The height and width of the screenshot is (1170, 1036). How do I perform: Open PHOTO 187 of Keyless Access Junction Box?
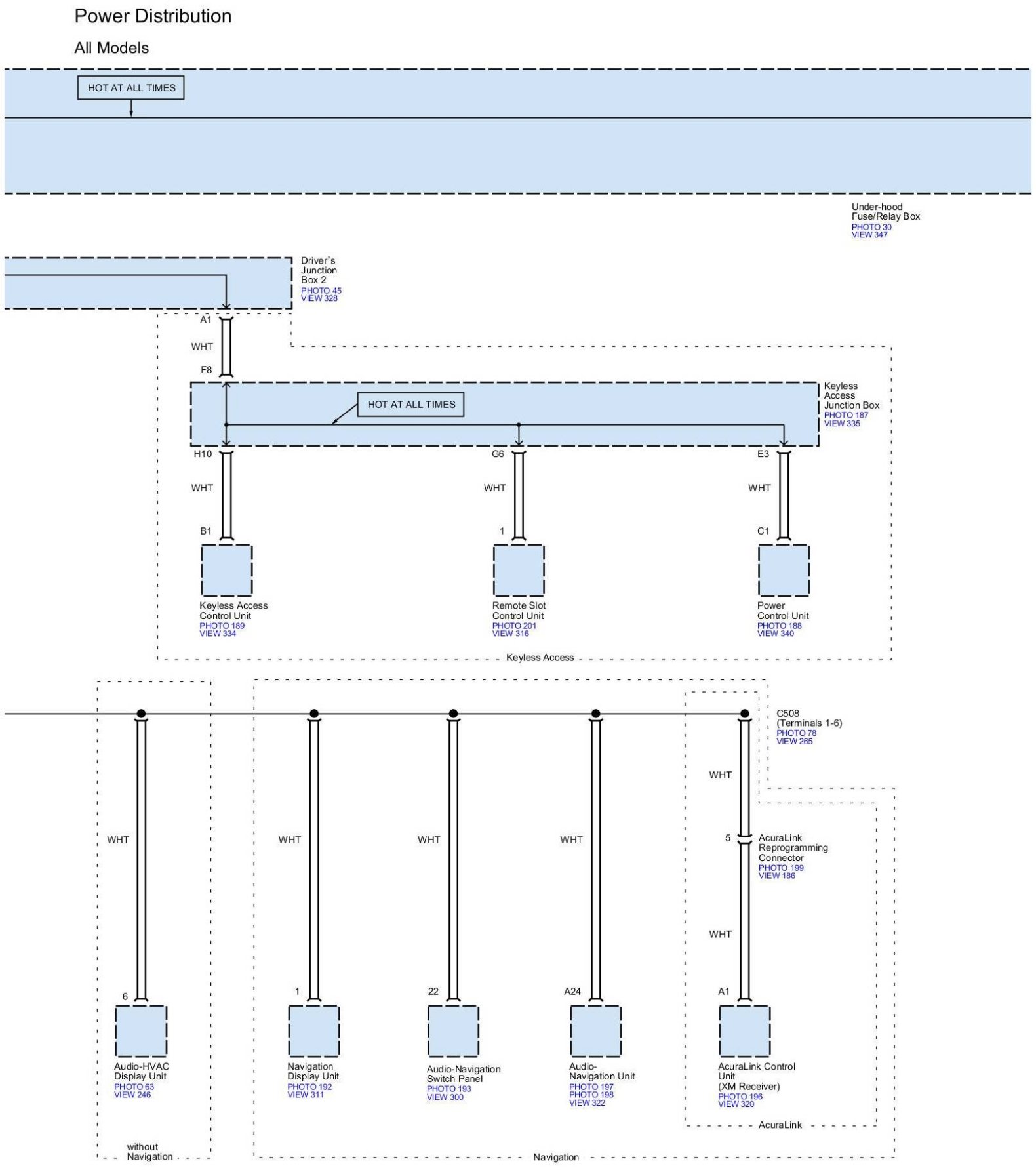[x=845, y=415]
